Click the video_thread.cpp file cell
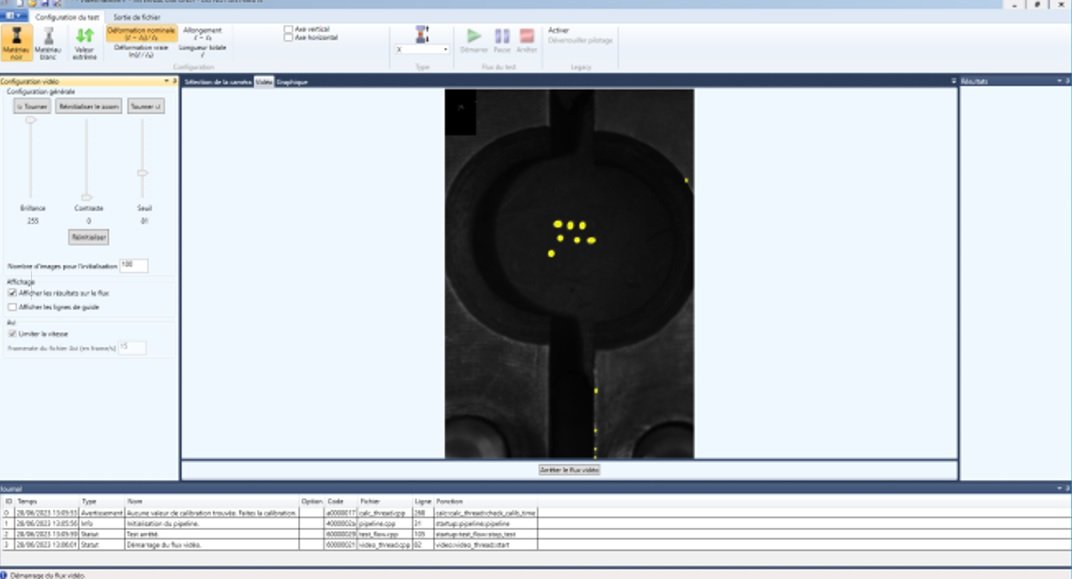The image size is (1072, 579). click(x=385, y=545)
